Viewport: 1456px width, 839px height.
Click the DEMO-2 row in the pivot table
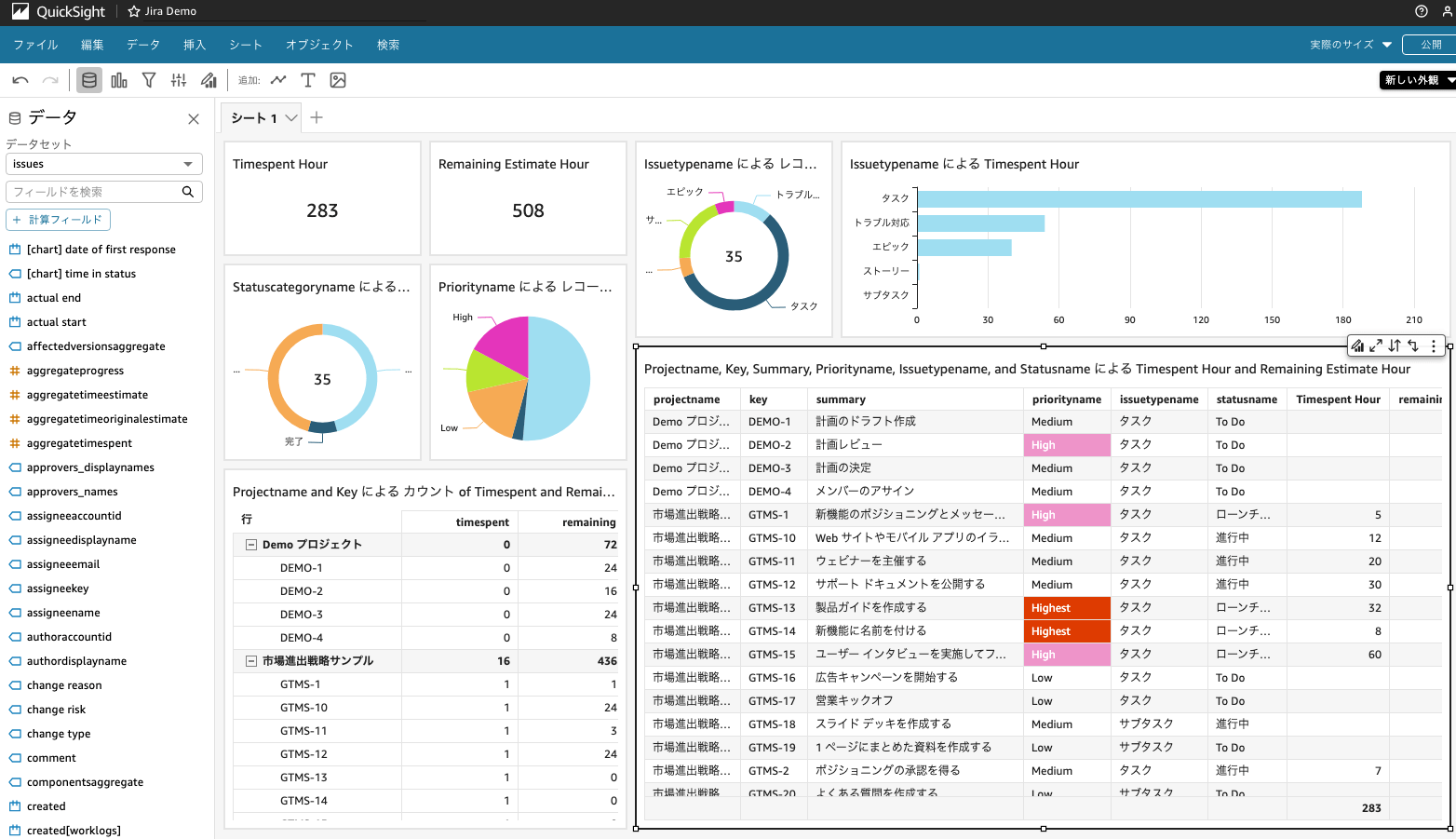[425, 591]
